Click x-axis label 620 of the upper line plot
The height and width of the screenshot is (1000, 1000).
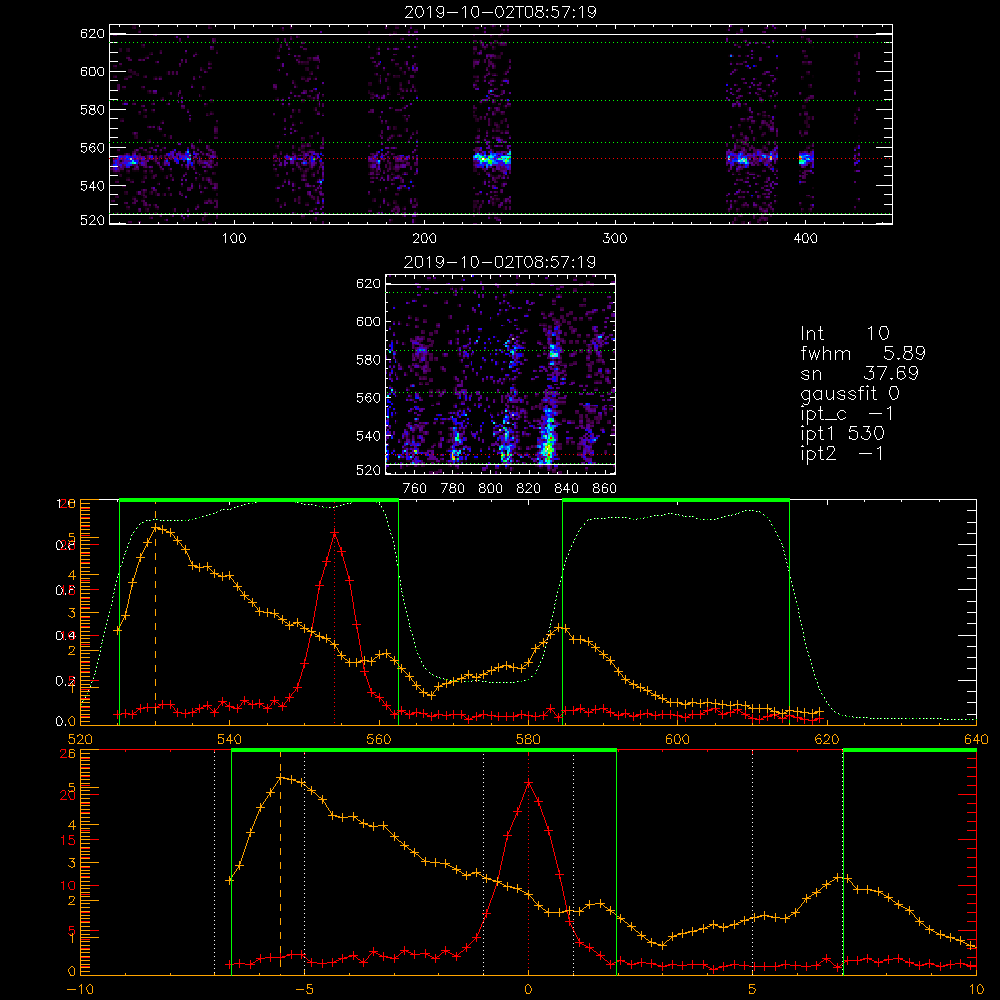(x=827, y=740)
